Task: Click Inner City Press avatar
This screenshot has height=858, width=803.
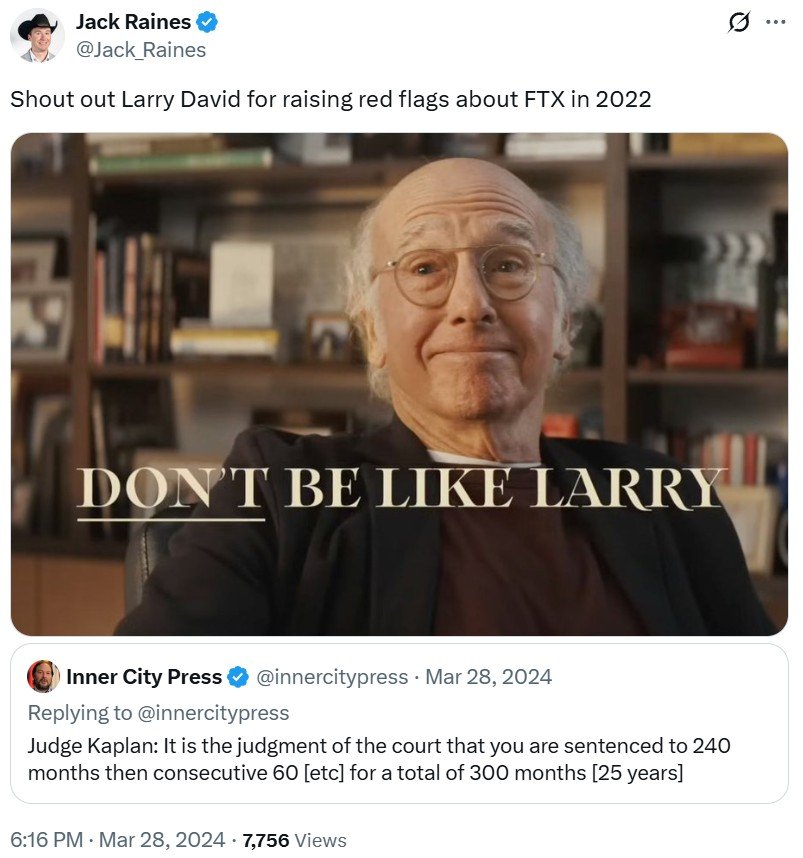Action: coord(43,676)
